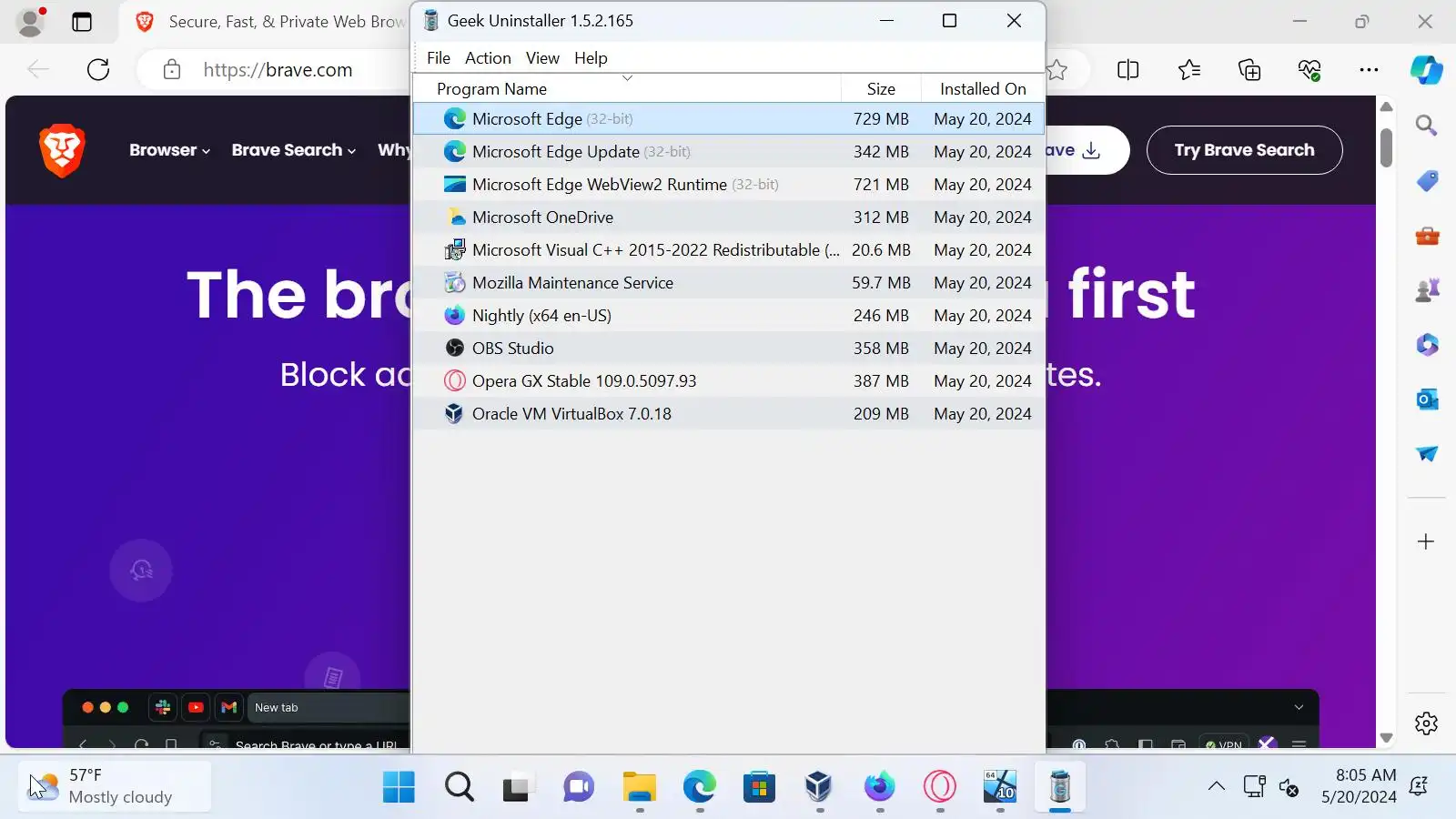Select the Microsoft Edge program icon

tap(454, 119)
